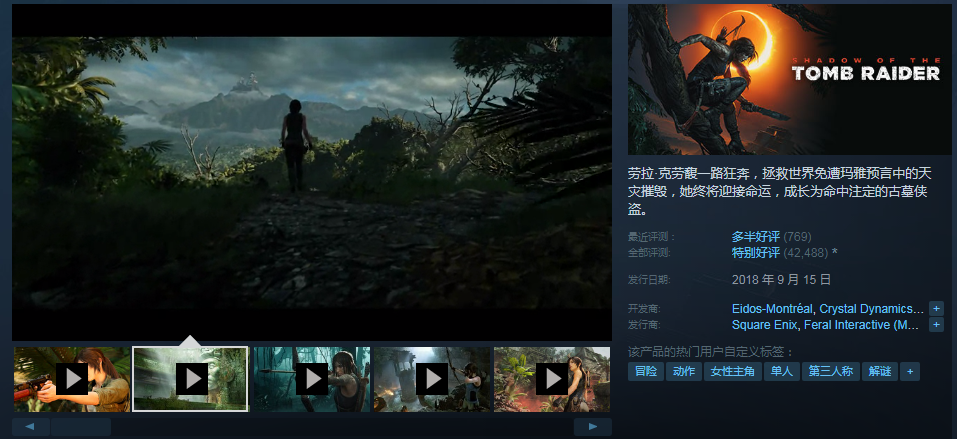Select the 冒险 tag

point(646,371)
